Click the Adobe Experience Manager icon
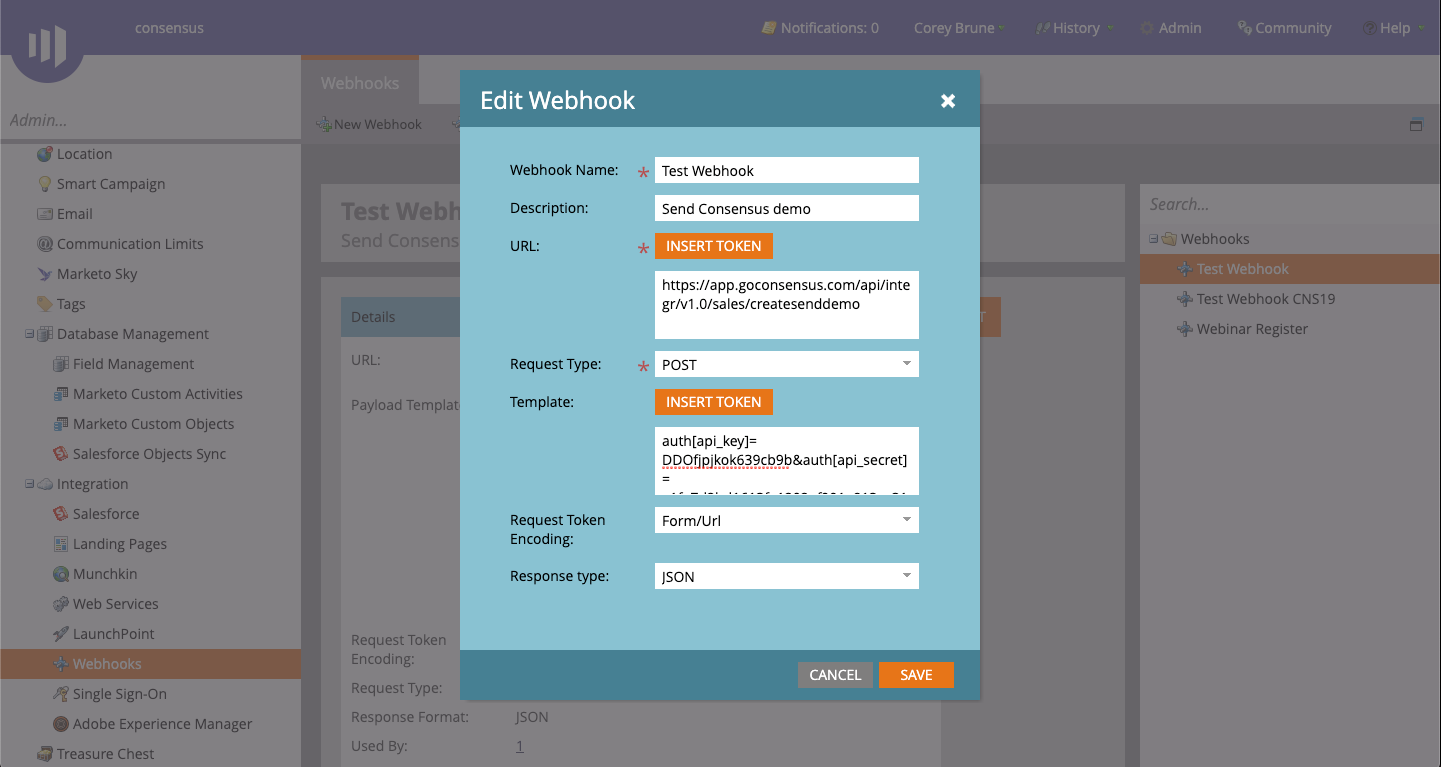1441x767 pixels. click(x=60, y=724)
